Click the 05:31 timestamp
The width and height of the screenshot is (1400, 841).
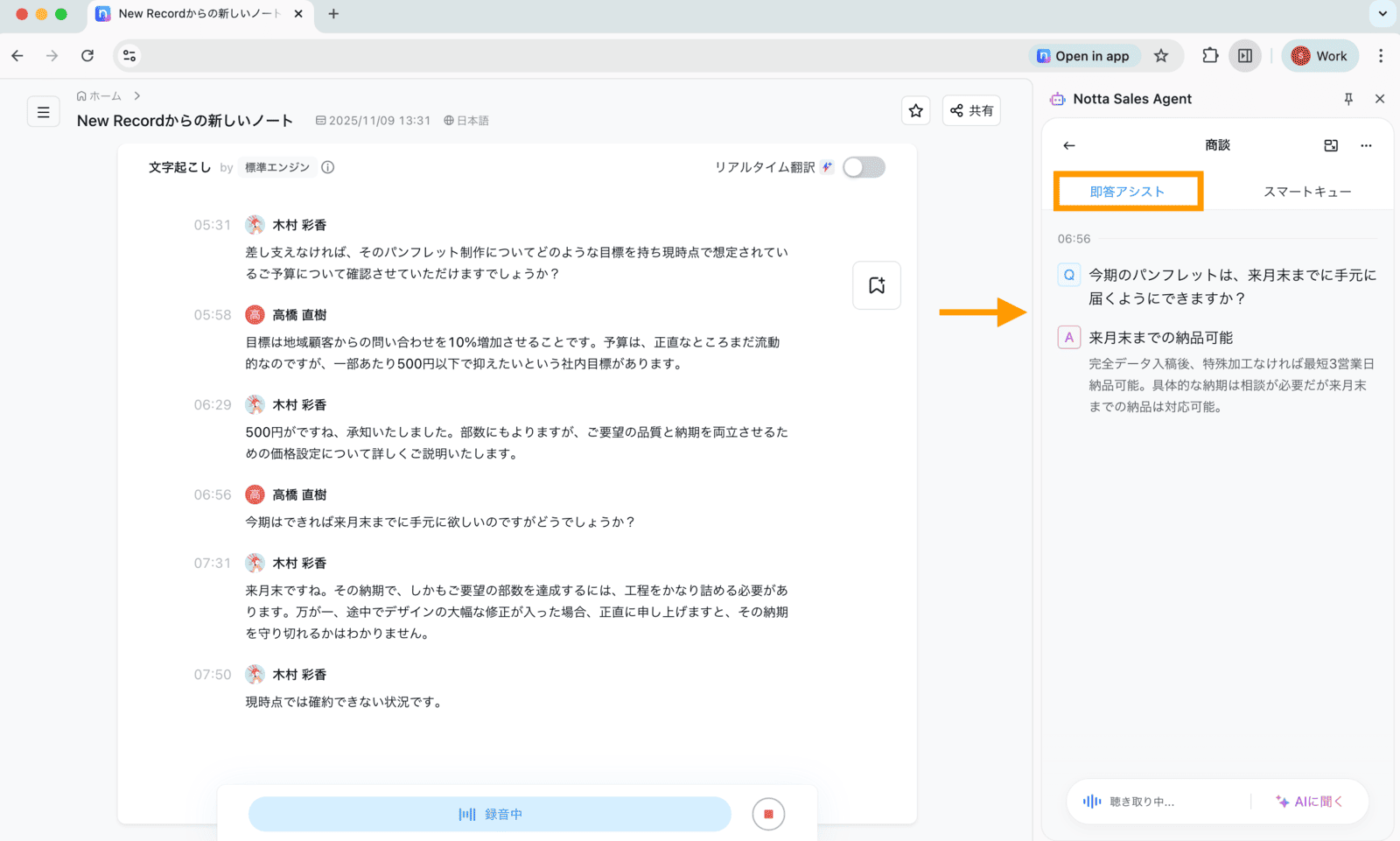213,225
